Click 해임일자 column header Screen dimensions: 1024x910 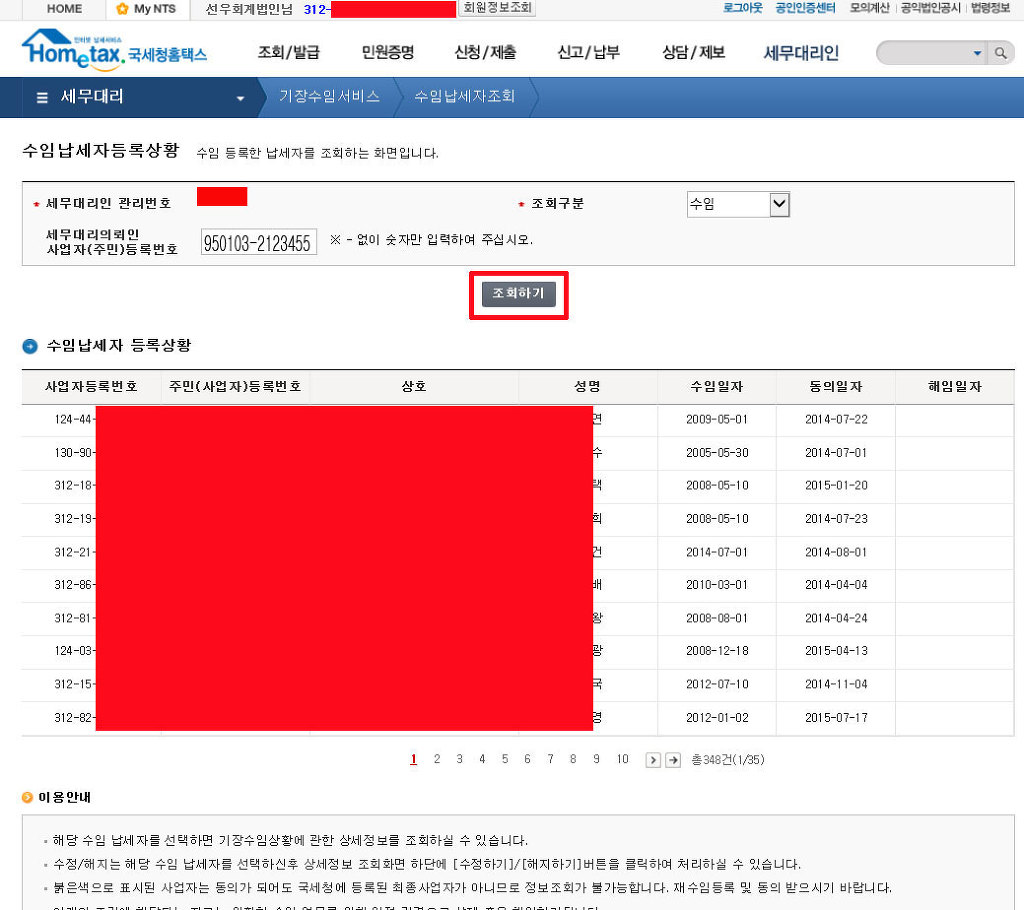[x=955, y=387]
